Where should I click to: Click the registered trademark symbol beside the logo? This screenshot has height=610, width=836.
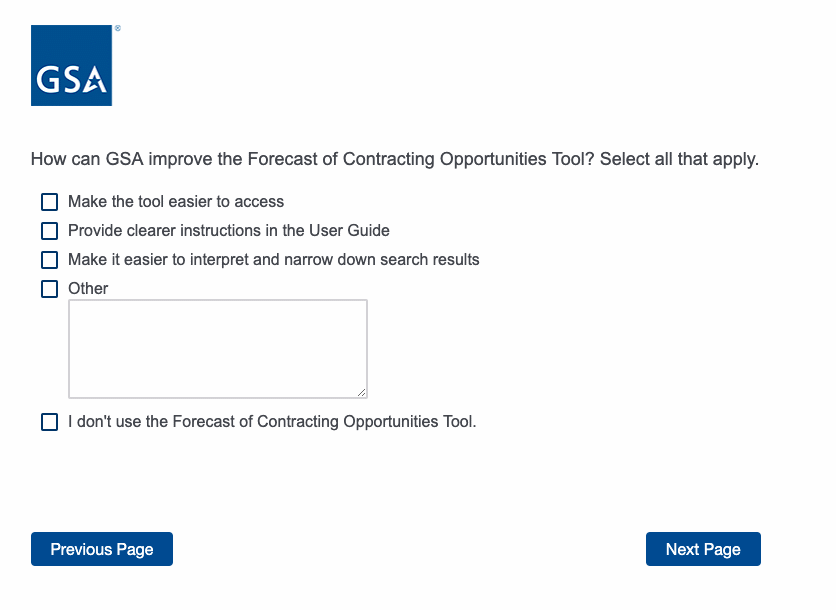click(117, 29)
